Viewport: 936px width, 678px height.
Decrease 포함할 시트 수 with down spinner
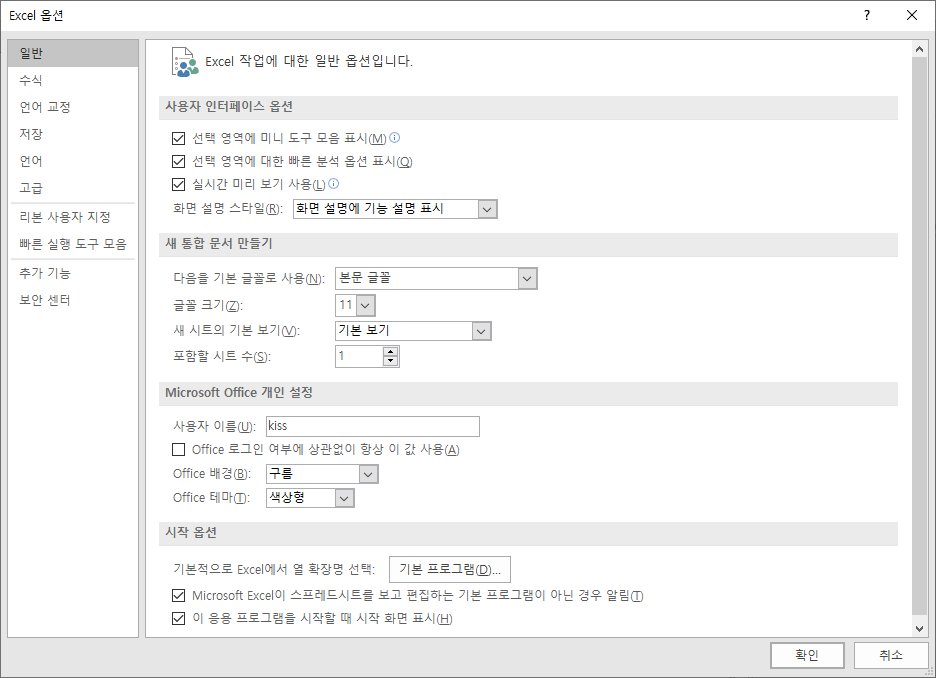click(390, 360)
